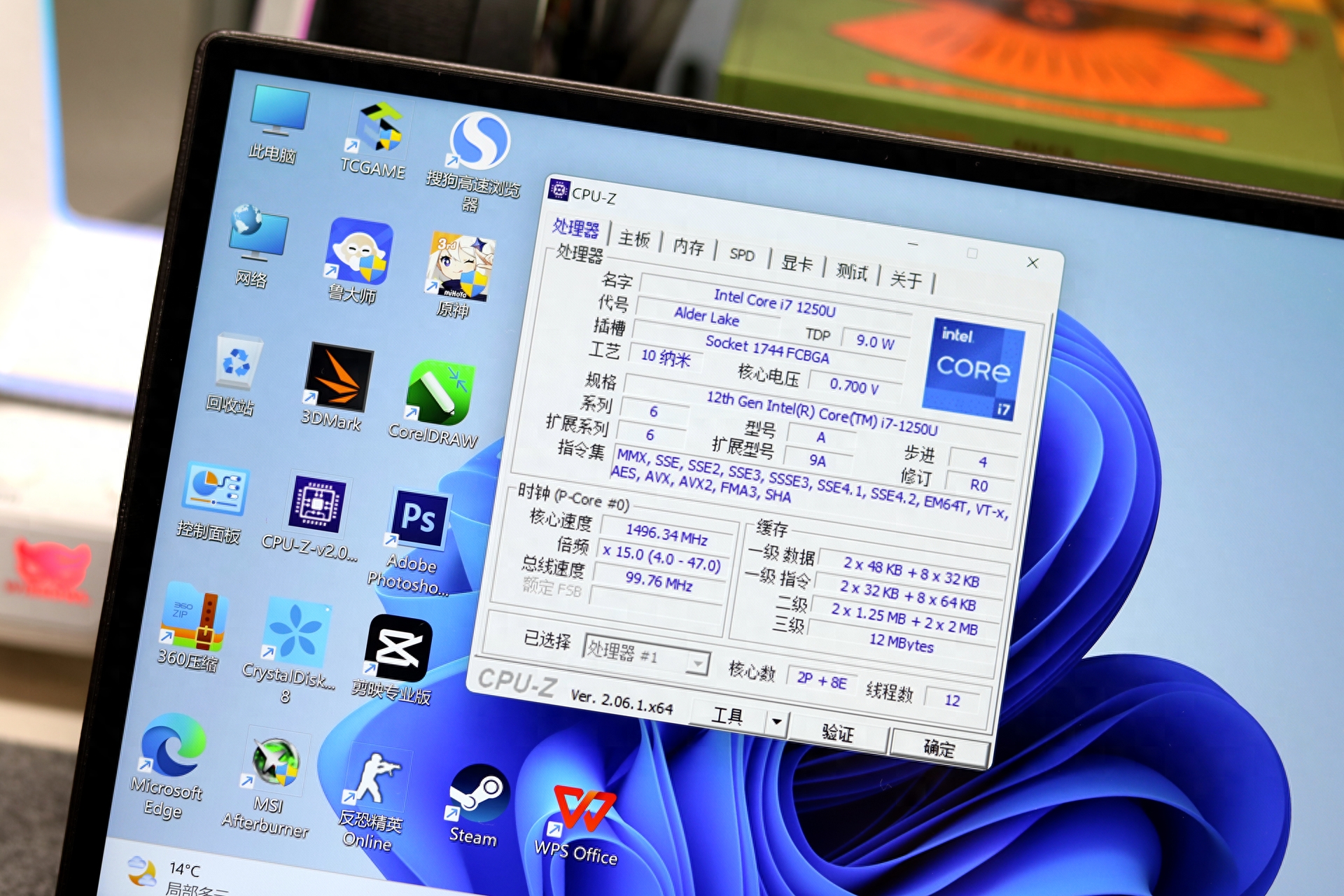This screenshot has width=1344, height=896.
Task: Click the 9.0 W TDP value
Action: tap(875, 342)
